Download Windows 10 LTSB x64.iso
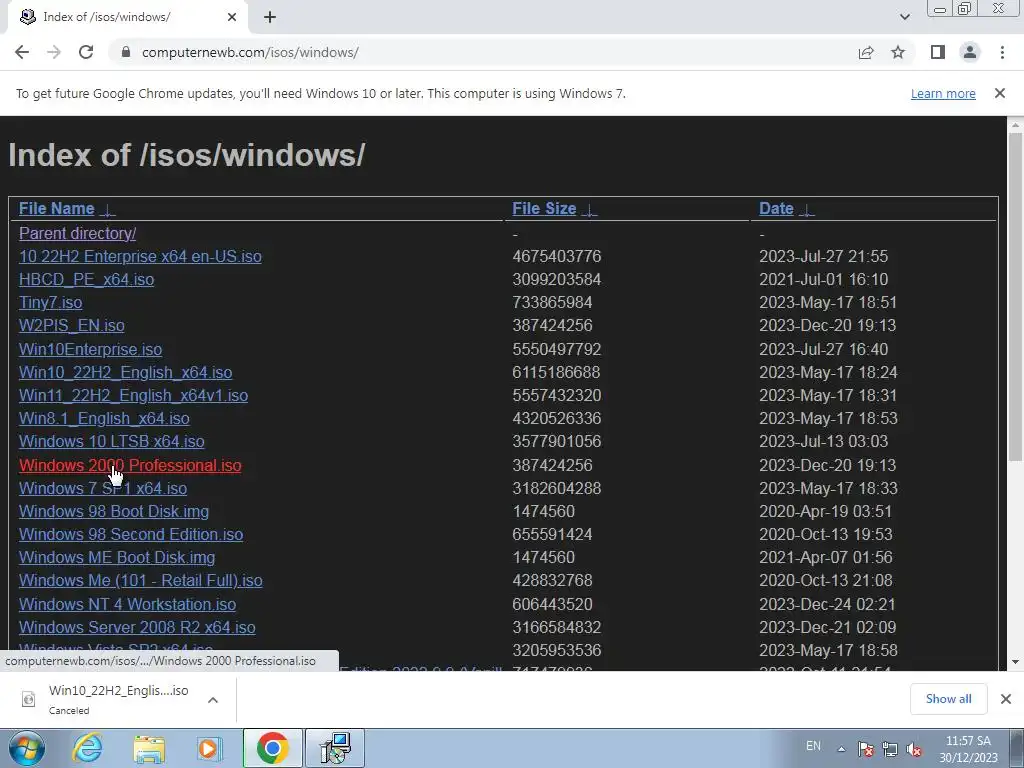This screenshot has height=768, width=1024. click(x=112, y=441)
